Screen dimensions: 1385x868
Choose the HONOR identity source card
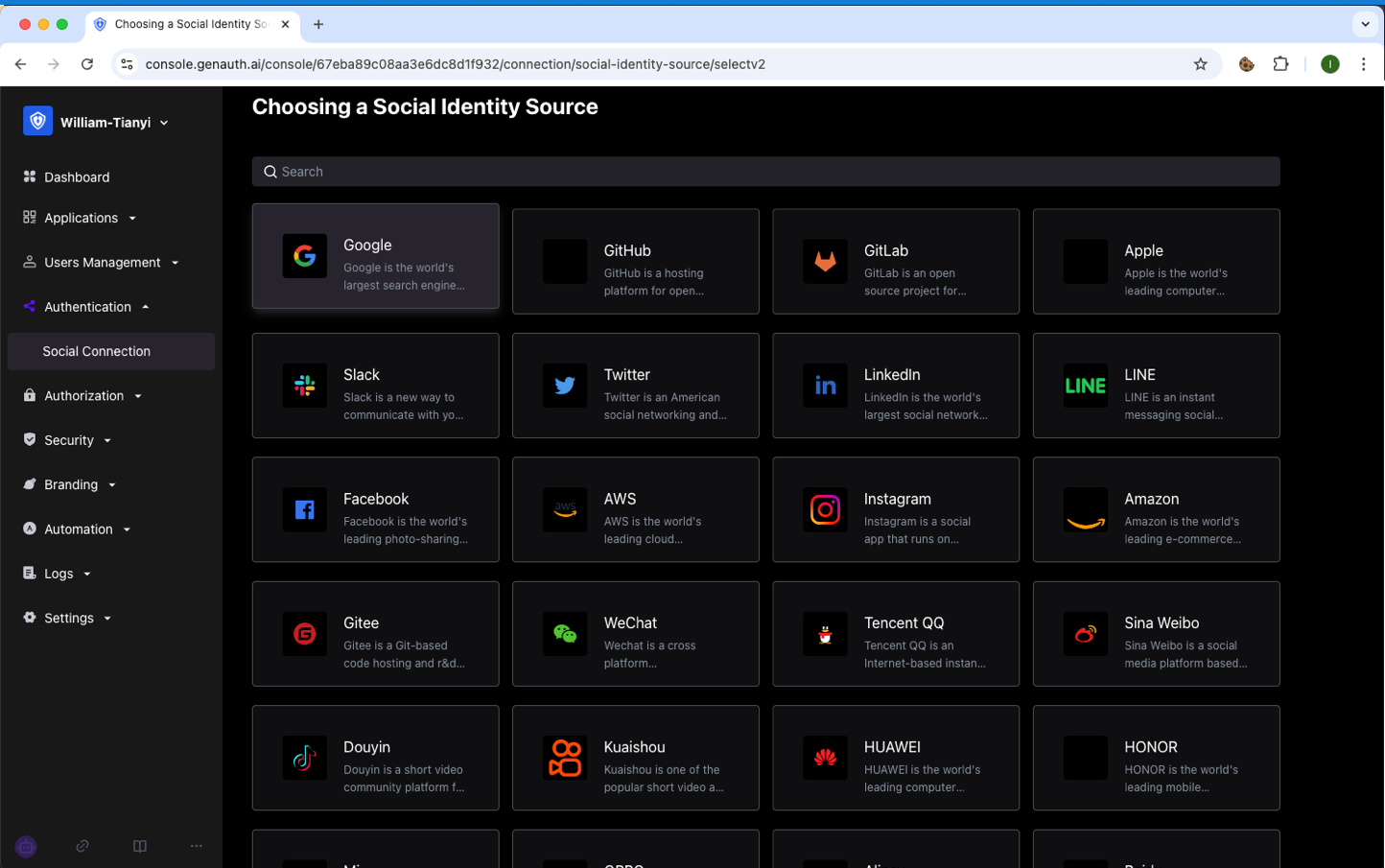point(1156,758)
